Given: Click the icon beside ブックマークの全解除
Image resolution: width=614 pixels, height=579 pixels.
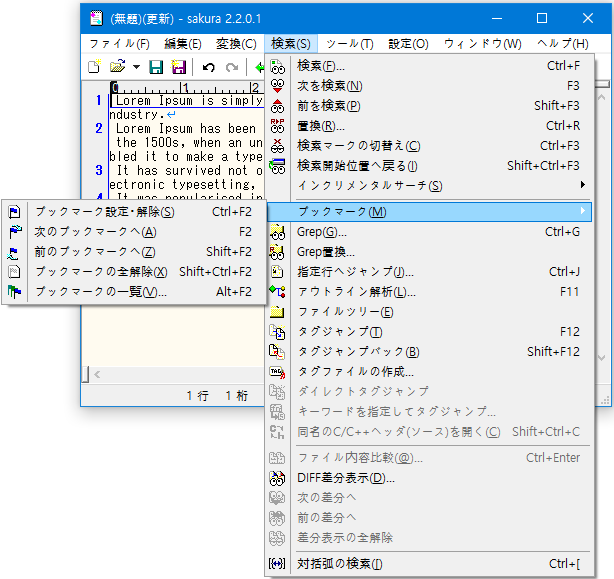Looking at the screenshot, I should point(14,272).
